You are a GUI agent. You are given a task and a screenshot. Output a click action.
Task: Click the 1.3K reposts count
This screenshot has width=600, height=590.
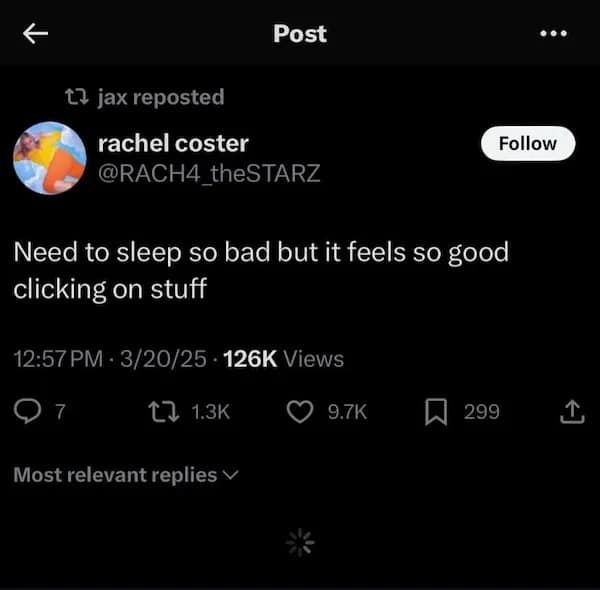tap(210, 411)
